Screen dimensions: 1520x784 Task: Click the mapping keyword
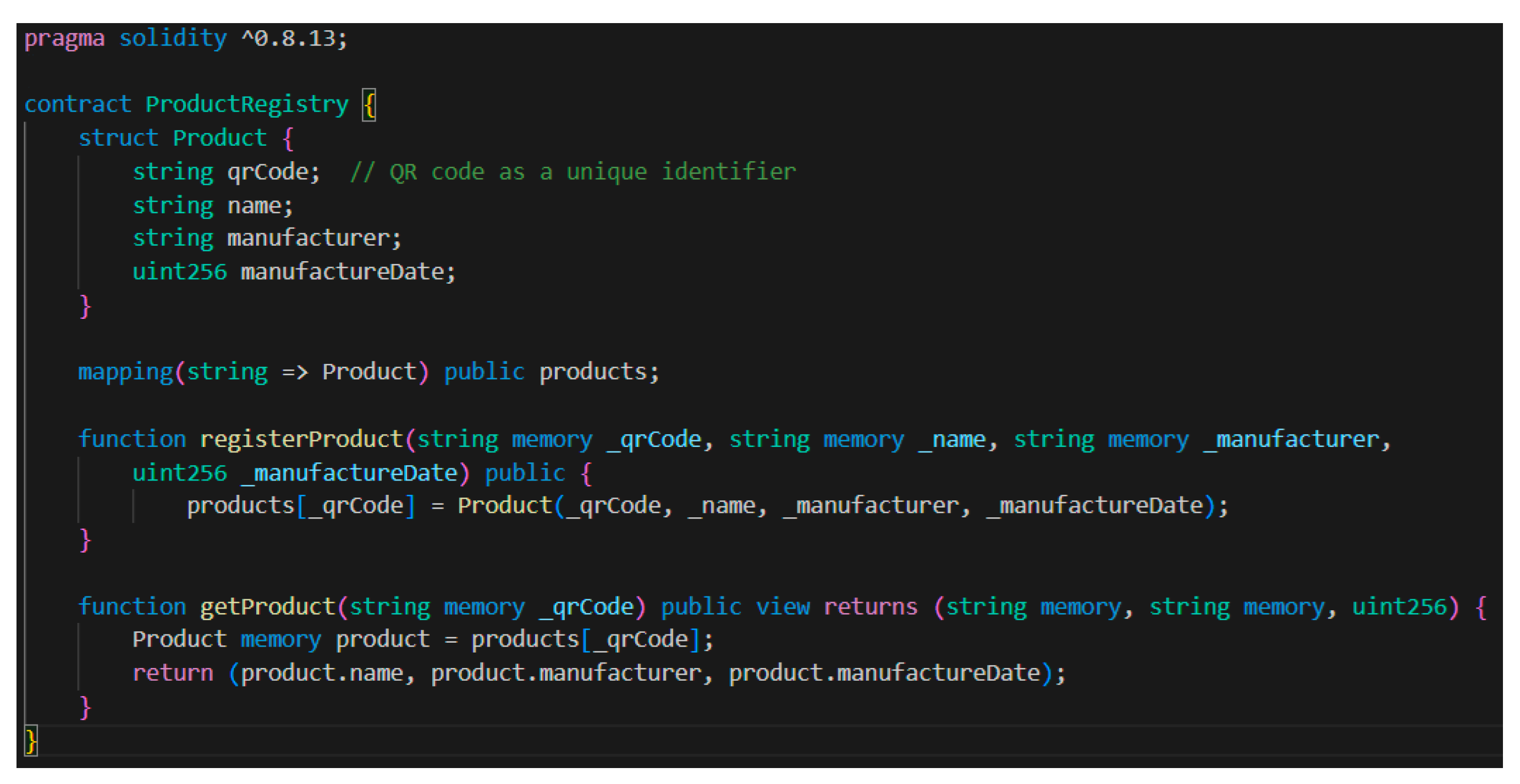click(124, 372)
